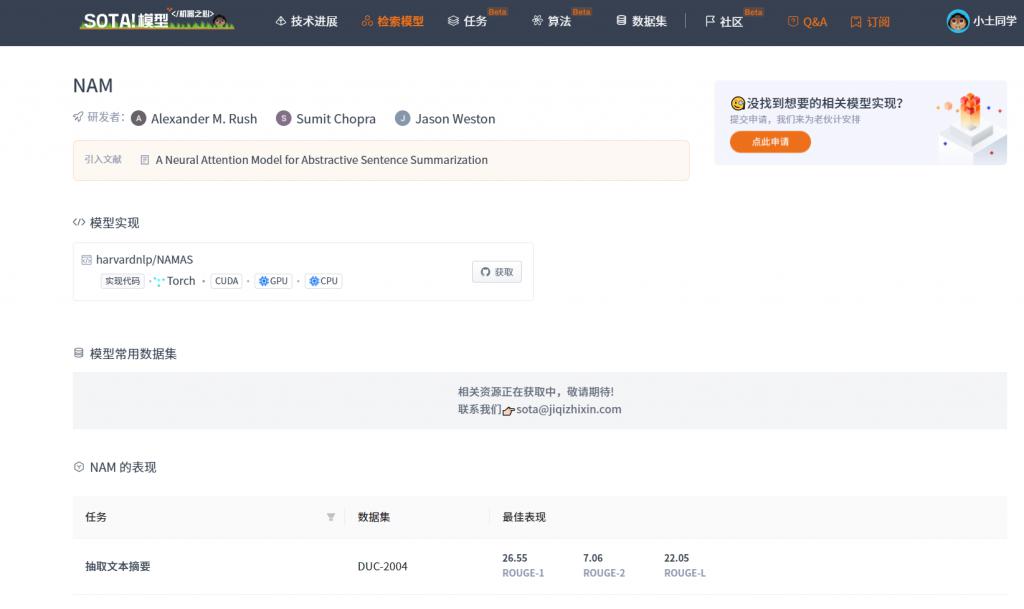This screenshot has width=1024, height=609.
Task: Click the 模型实现 code icon
Action: [79, 223]
